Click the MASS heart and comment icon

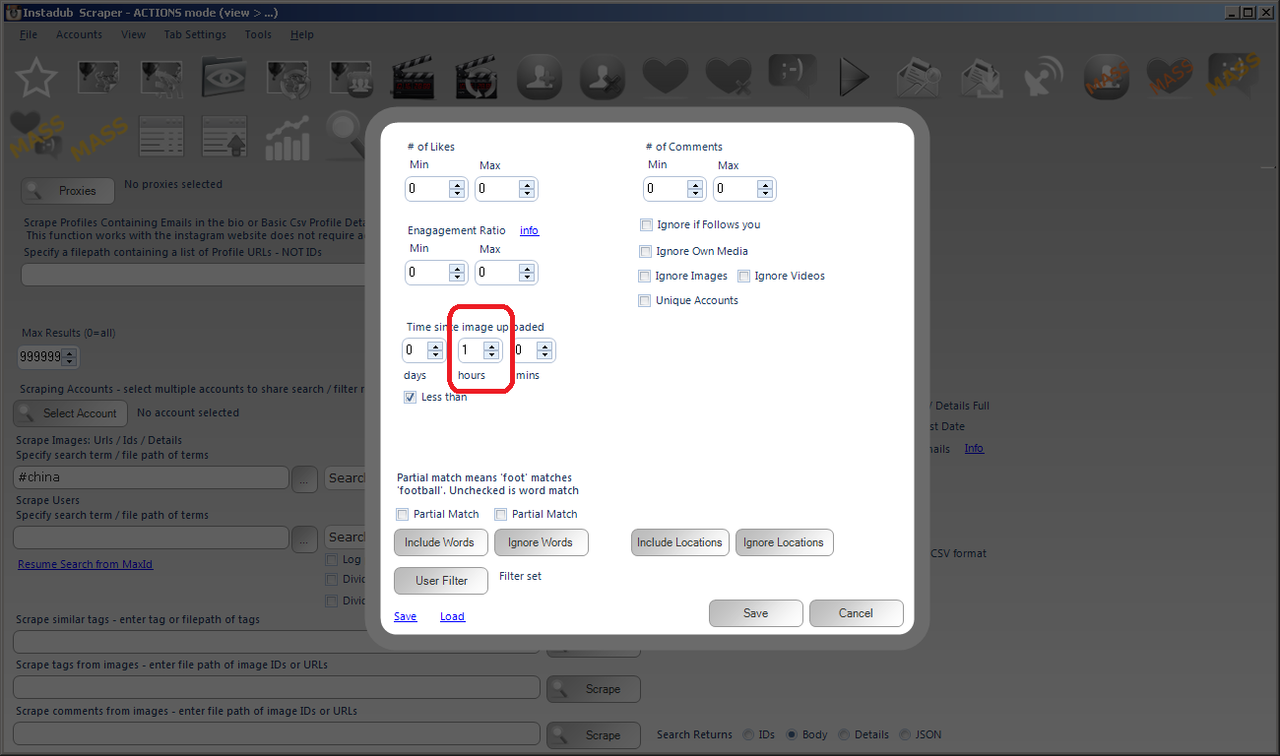tap(37, 137)
